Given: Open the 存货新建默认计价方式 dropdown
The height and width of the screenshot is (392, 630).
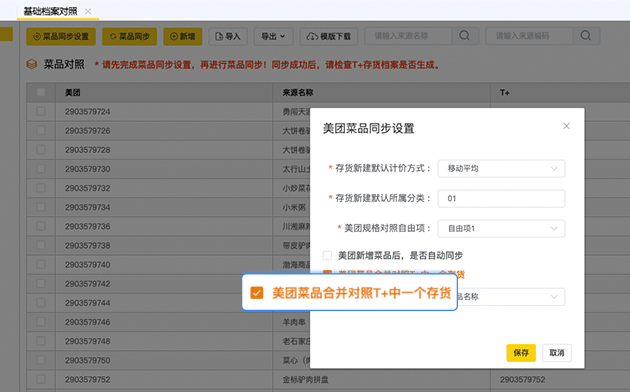Looking at the screenshot, I should click(501, 169).
